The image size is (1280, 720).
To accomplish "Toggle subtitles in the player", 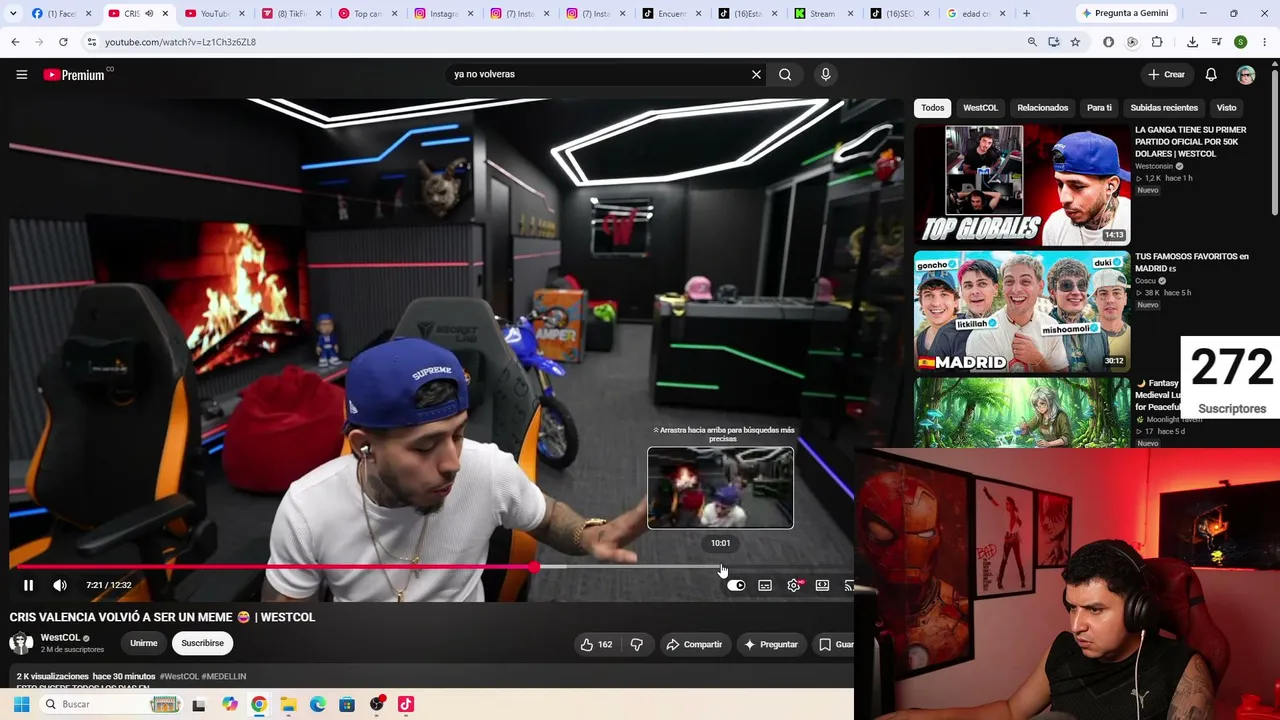I will [x=765, y=586].
